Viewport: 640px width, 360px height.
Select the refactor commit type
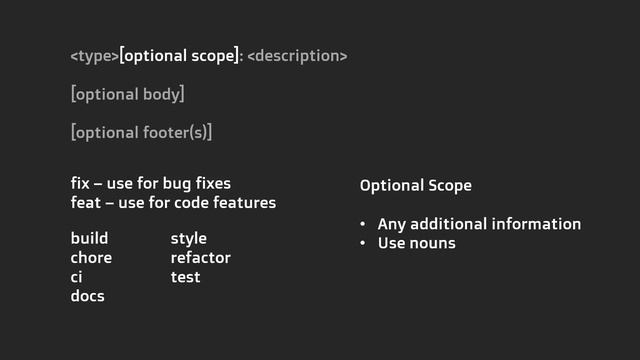pos(200,258)
